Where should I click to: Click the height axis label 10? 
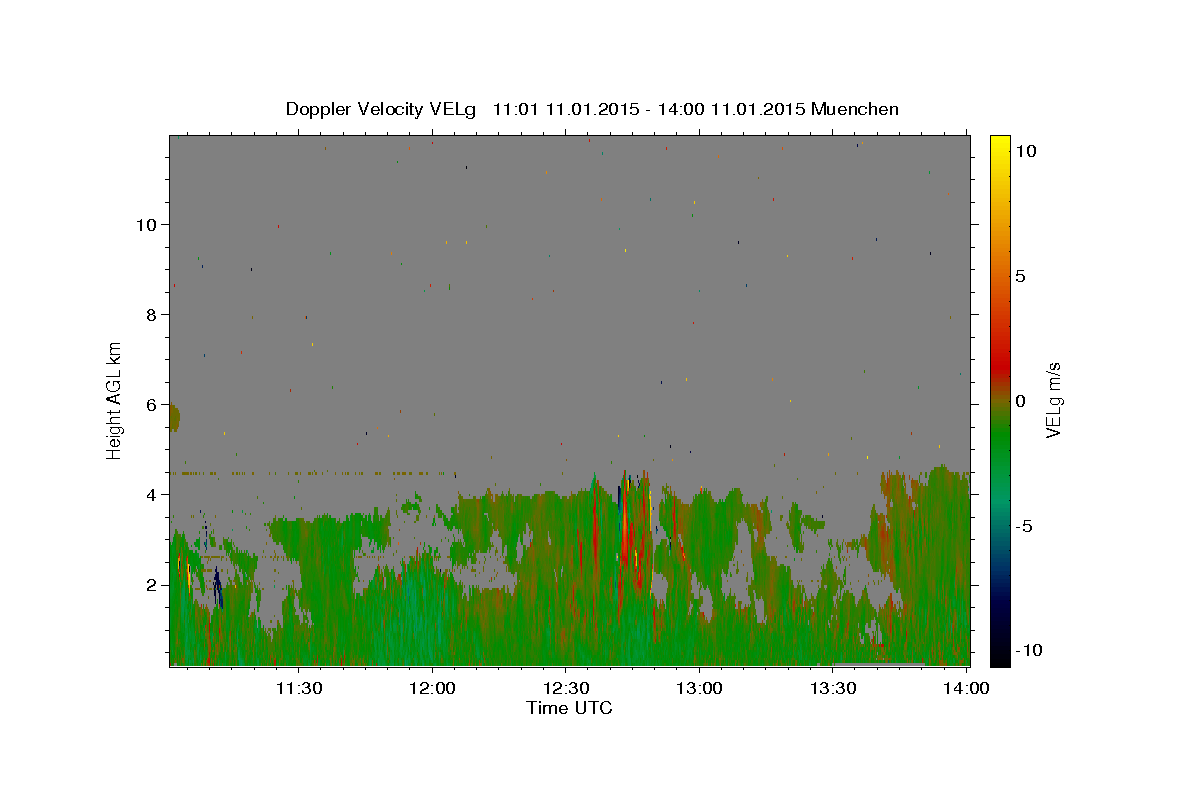click(146, 225)
